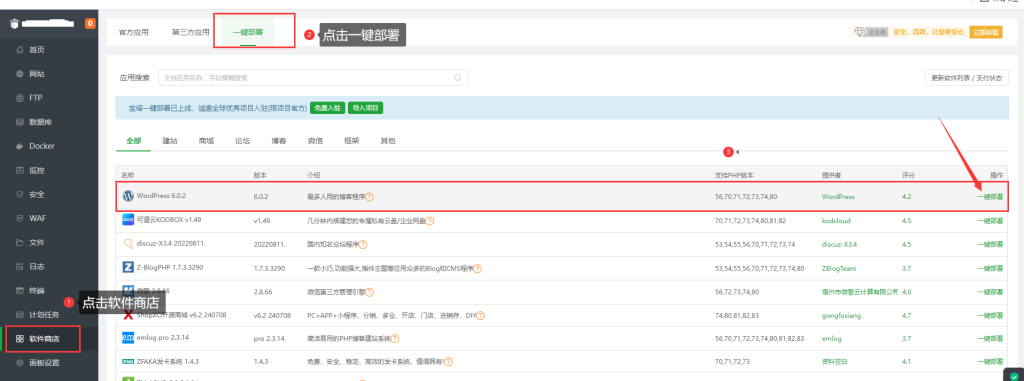Image resolution: width=1024 pixels, height=381 pixels.
Task: Click the help icon beside 微信第三方管理引擎
Action: click(x=370, y=291)
